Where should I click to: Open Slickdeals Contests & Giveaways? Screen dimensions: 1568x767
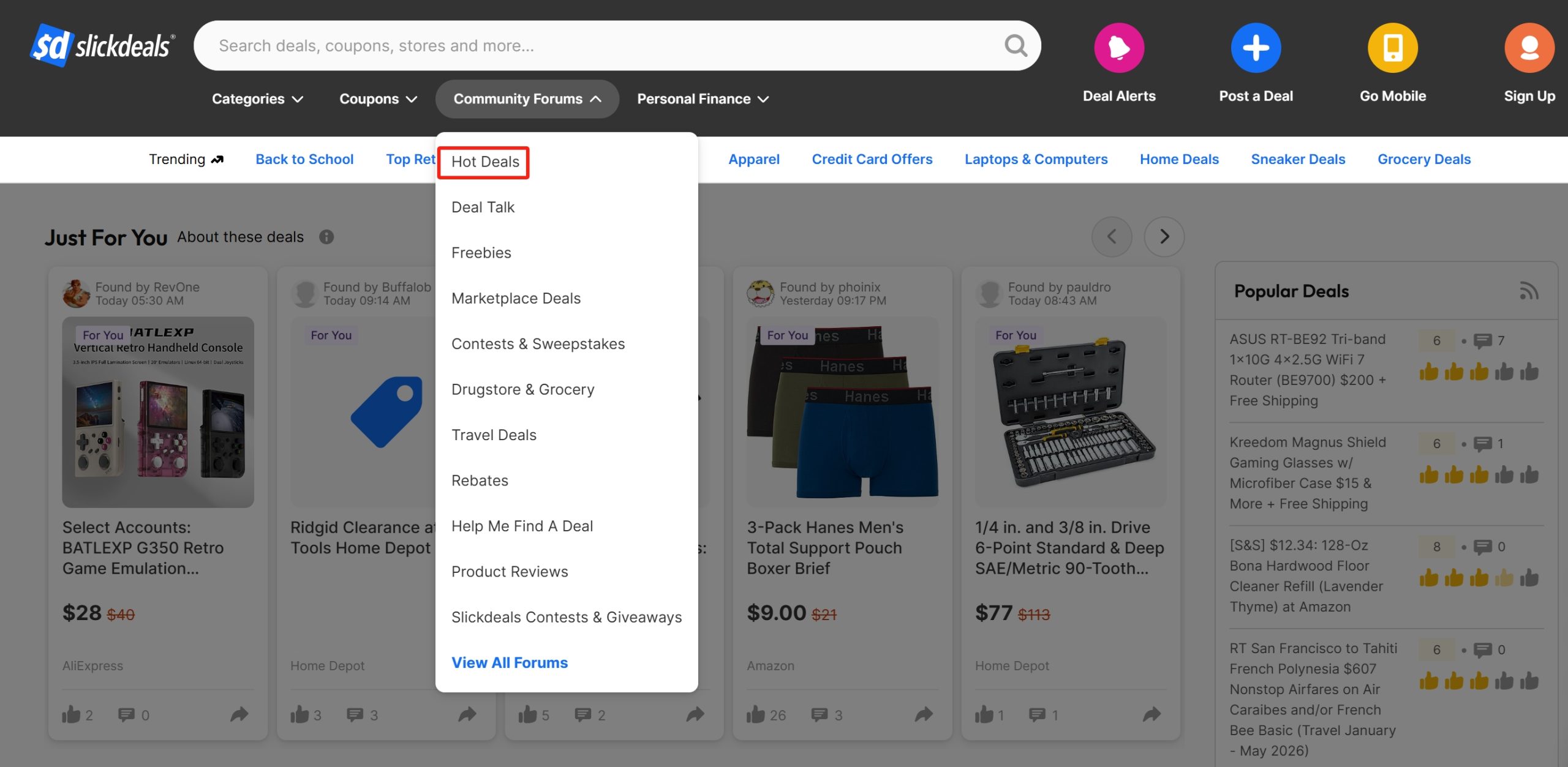point(567,617)
